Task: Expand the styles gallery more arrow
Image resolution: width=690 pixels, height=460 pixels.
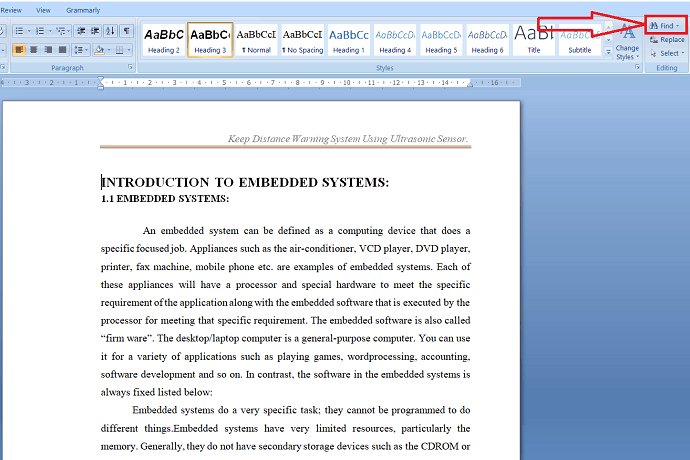Action: coord(608,52)
